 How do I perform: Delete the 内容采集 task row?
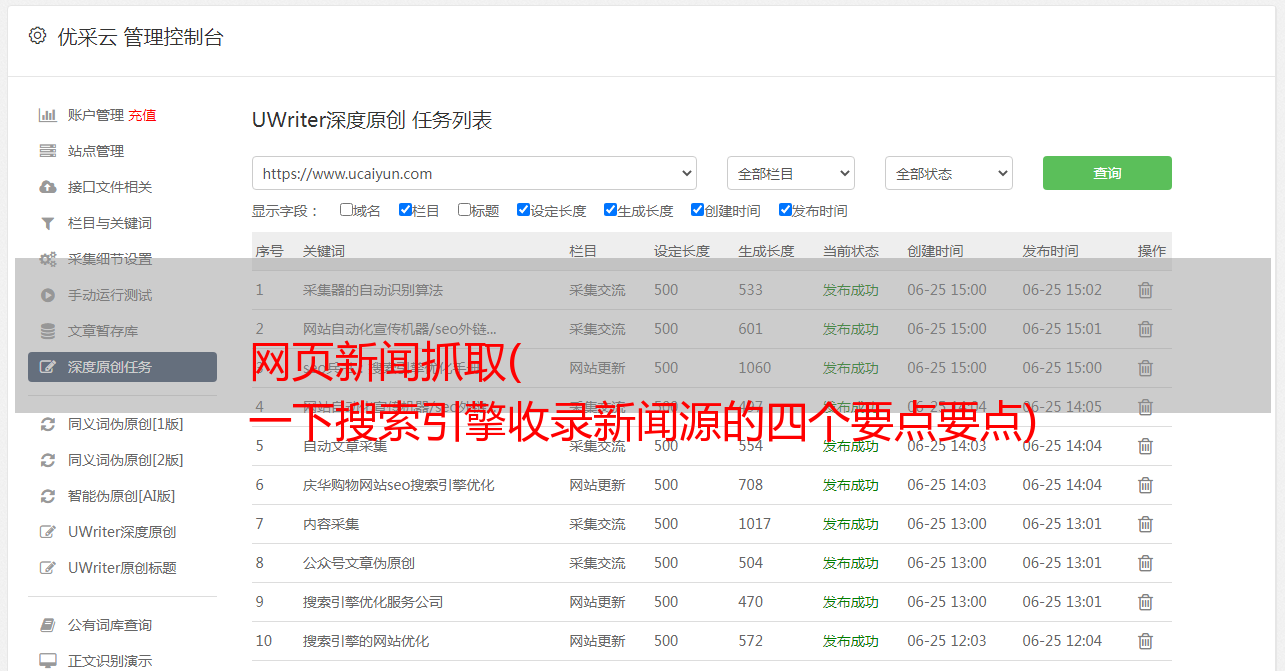click(x=1145, y=524)
